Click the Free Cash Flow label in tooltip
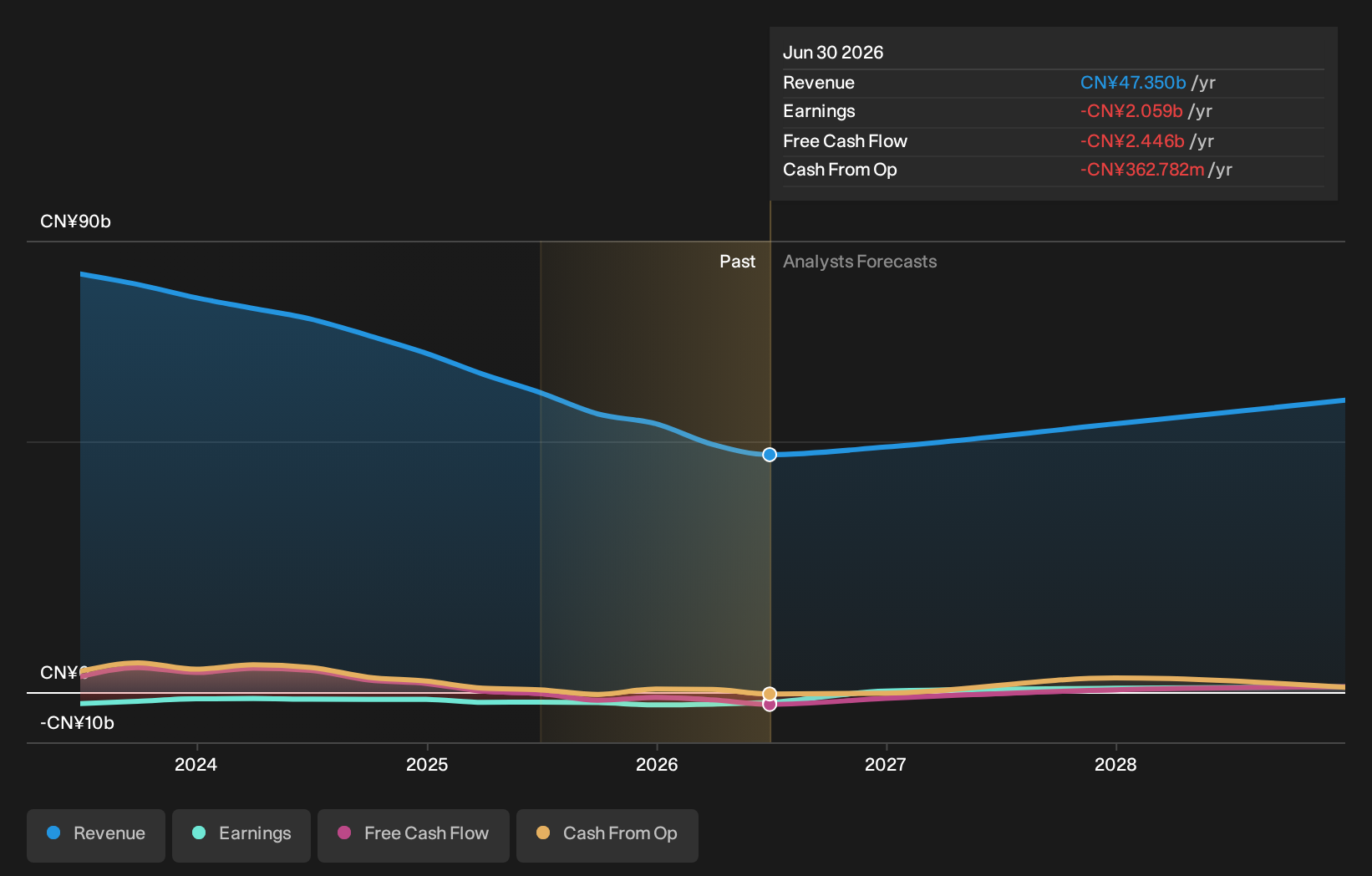The height and width of the screenshot is (876, 1372). [x=845, y=141]
